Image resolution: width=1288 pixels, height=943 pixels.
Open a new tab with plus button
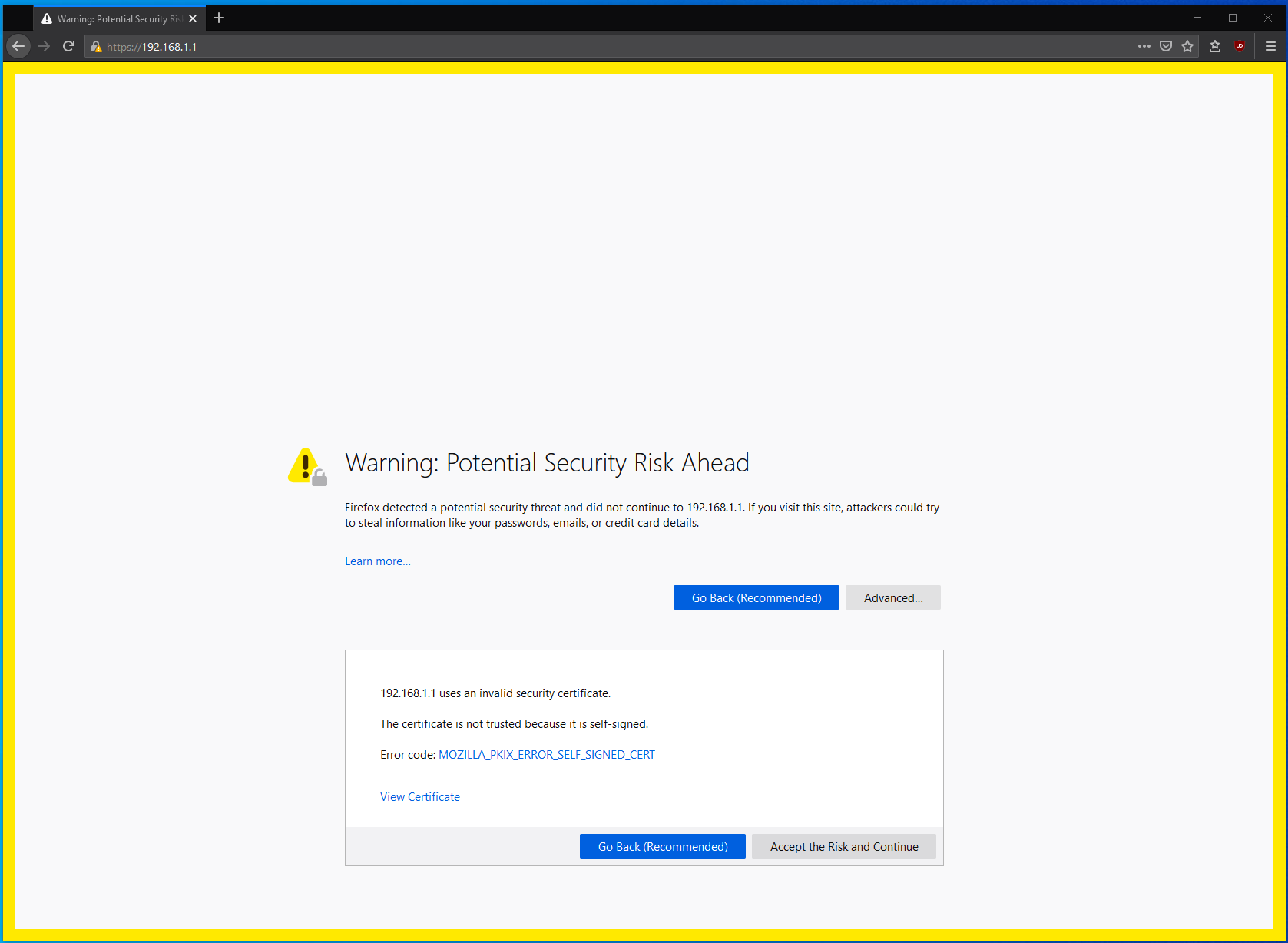219,18
